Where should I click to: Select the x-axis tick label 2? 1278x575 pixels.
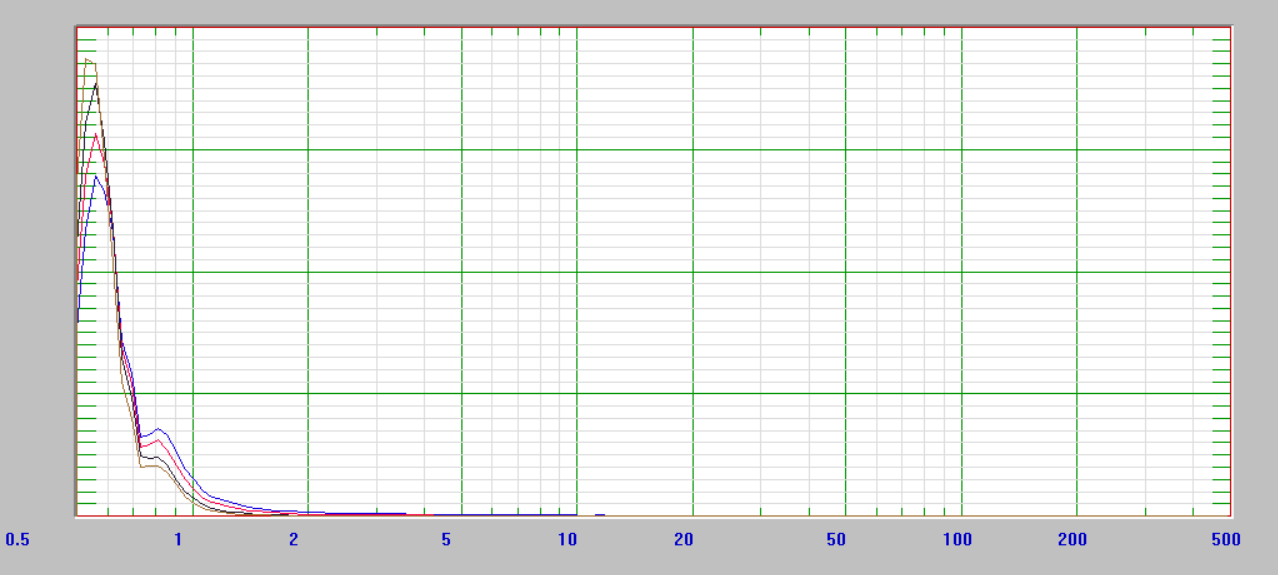pos(294,540)
